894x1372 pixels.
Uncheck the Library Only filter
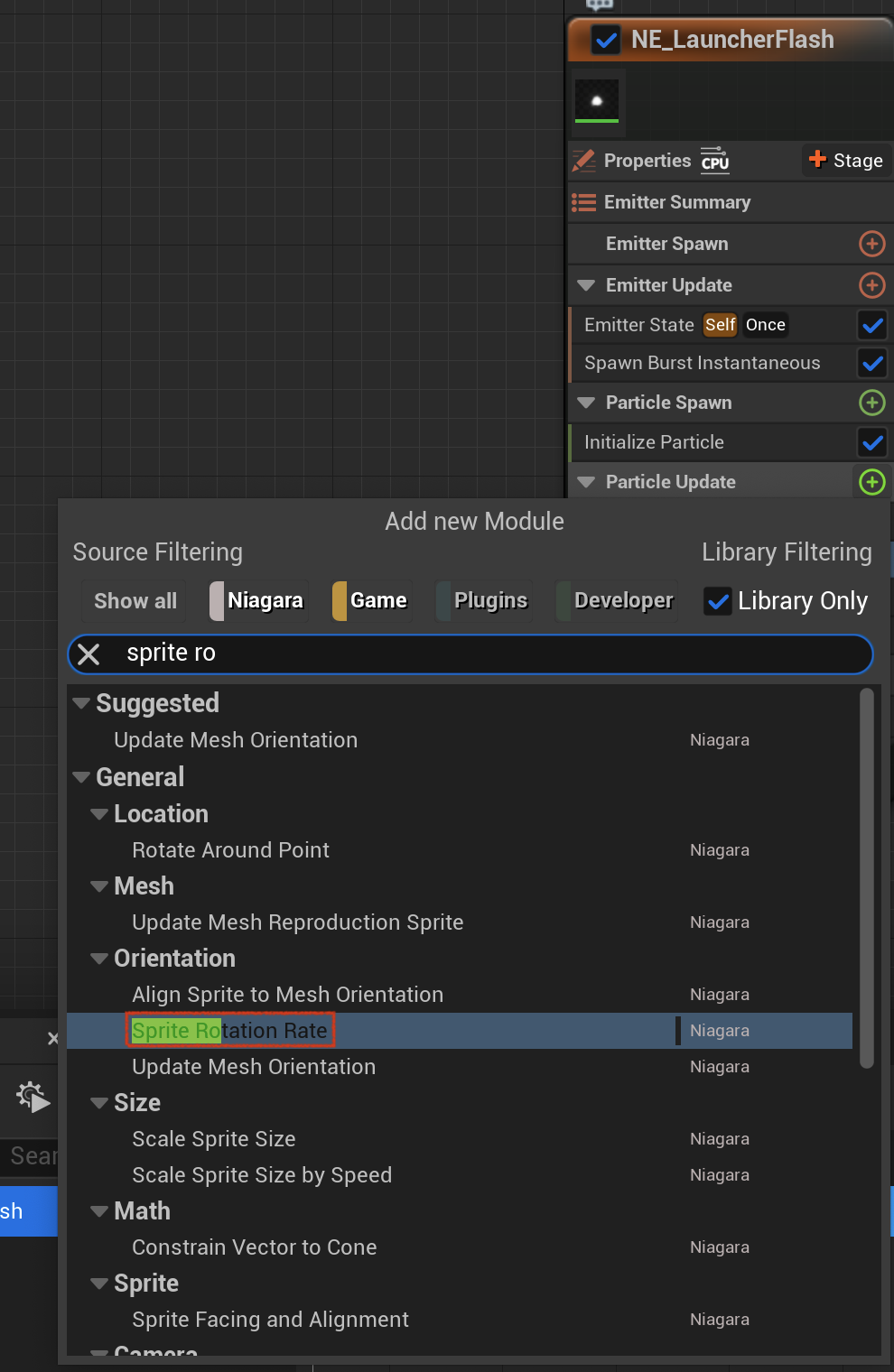[x=718, y=601]
